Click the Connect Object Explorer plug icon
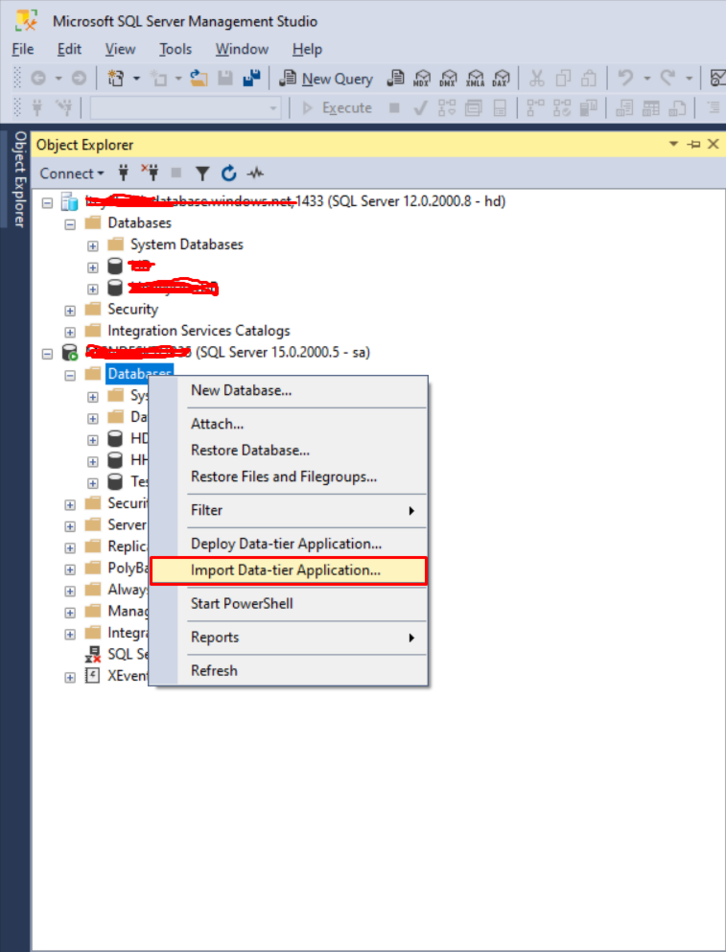 pos(124,174)
